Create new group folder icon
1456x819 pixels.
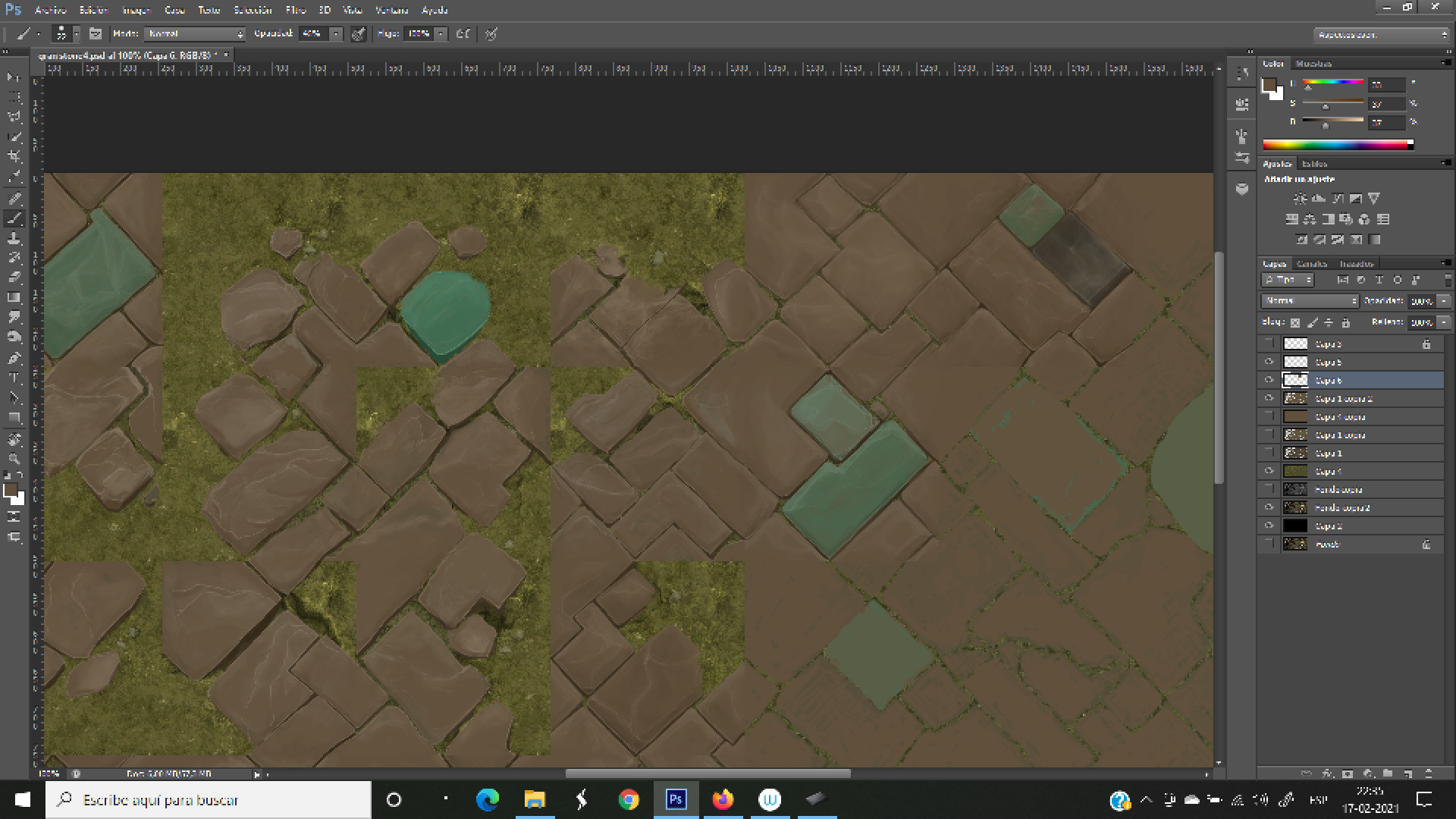(x=1388, y=773)
